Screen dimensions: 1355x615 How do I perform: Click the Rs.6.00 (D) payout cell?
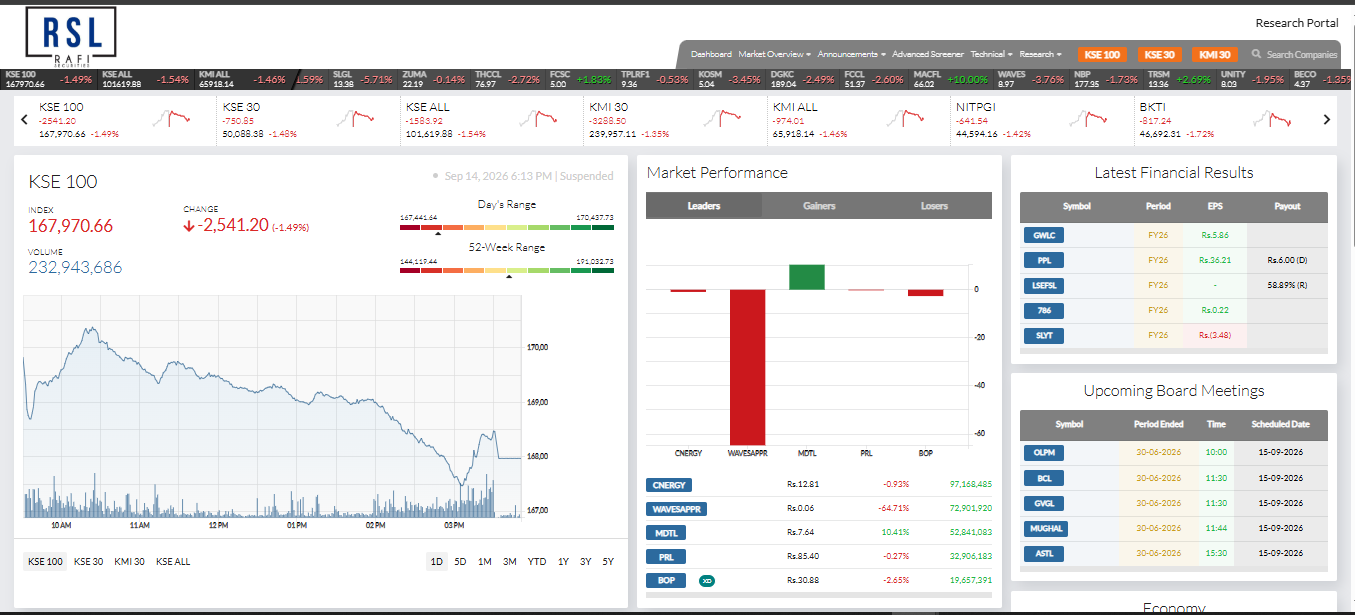click(x=1287, y=260)
